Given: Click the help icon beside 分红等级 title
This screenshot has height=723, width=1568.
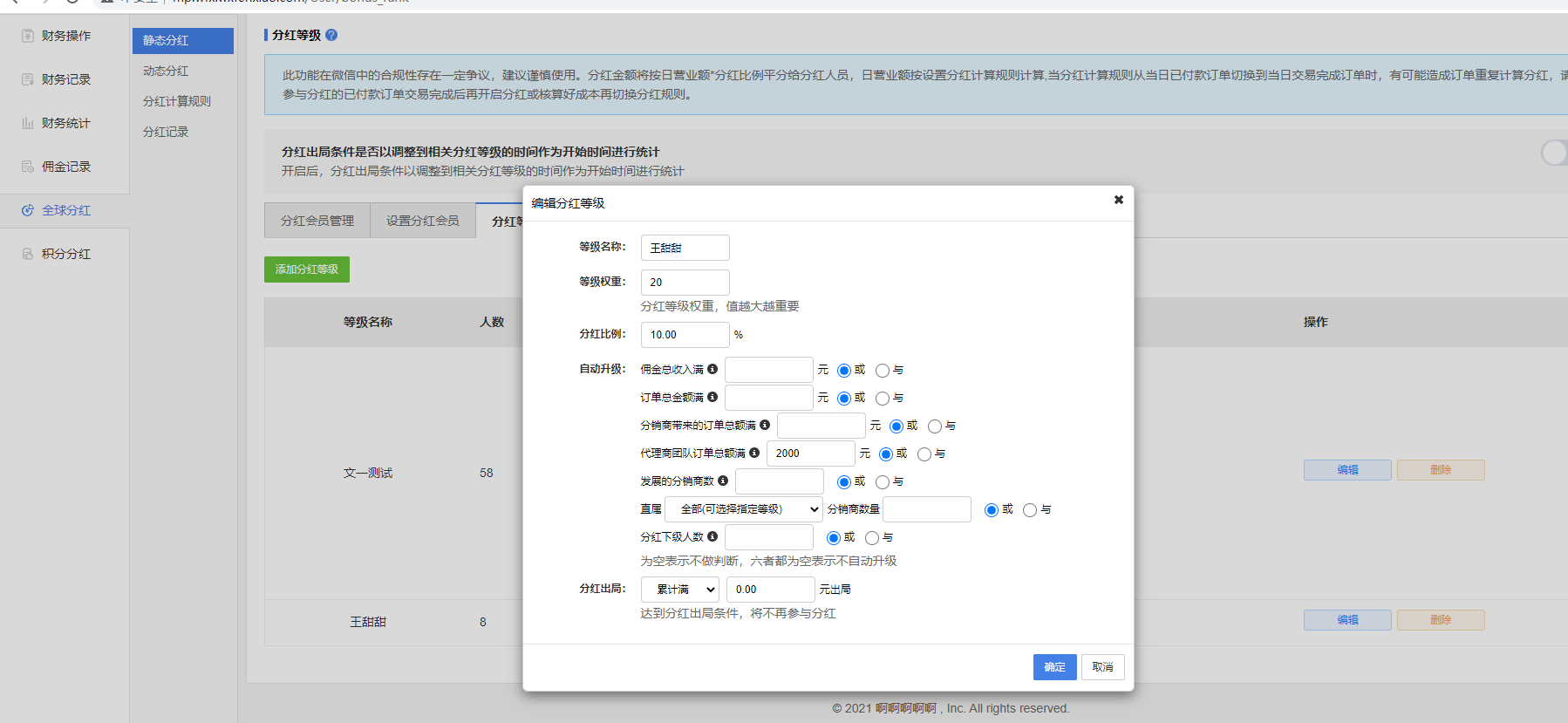Looking at the screenshot, I should (331, 35).
